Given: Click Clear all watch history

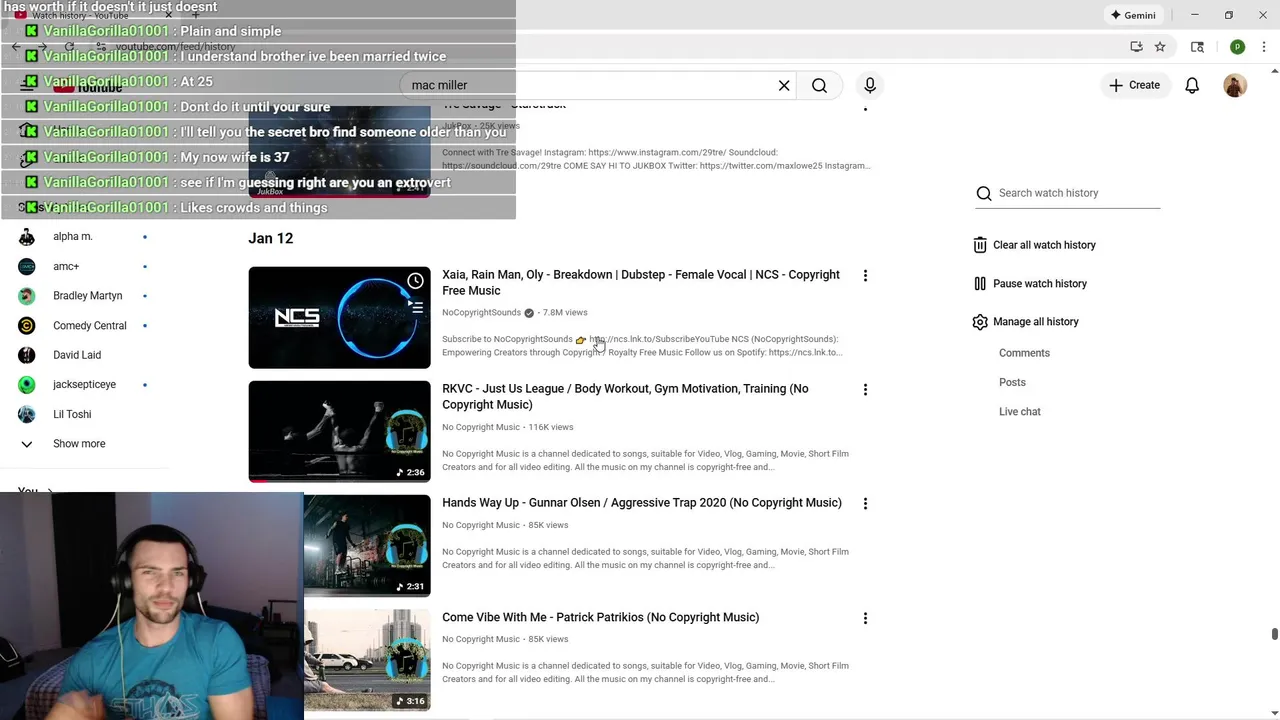Looking at the screenshot, I should coord(1033,245).
